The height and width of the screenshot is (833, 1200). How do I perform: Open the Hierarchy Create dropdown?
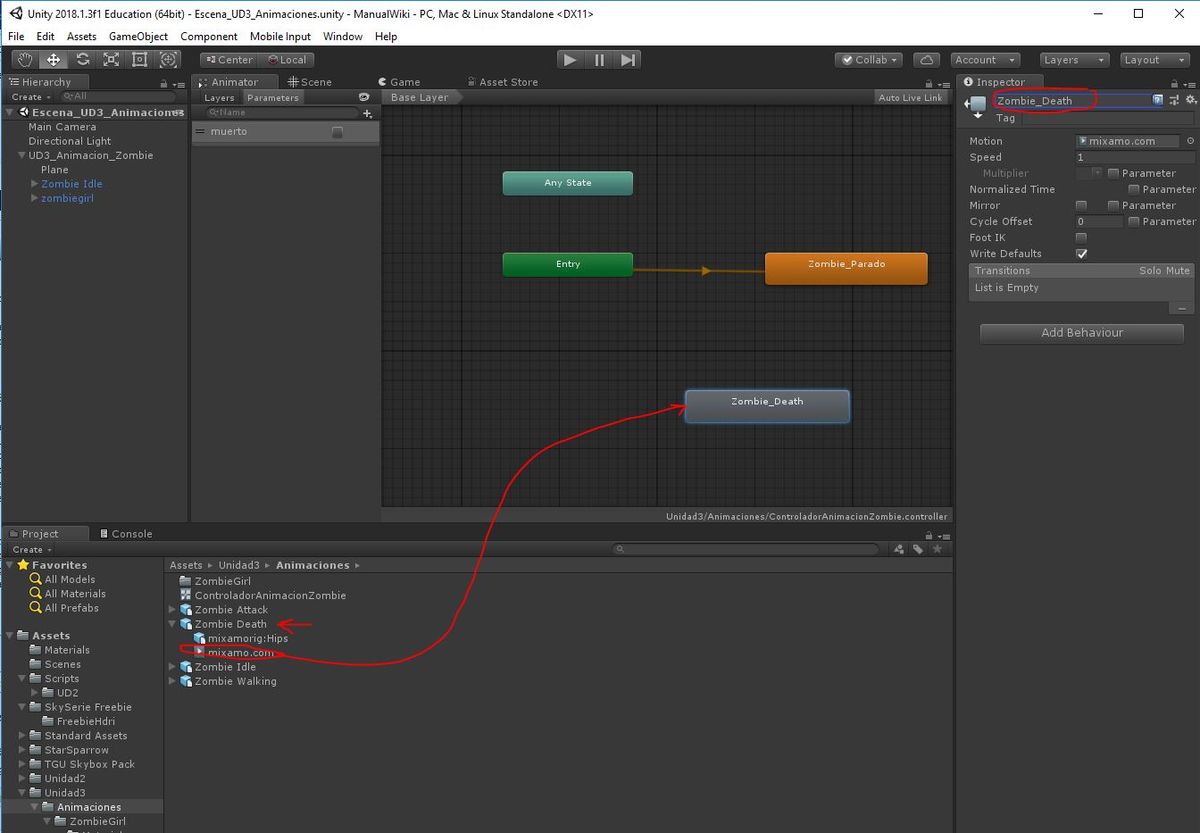pos(30,97)
